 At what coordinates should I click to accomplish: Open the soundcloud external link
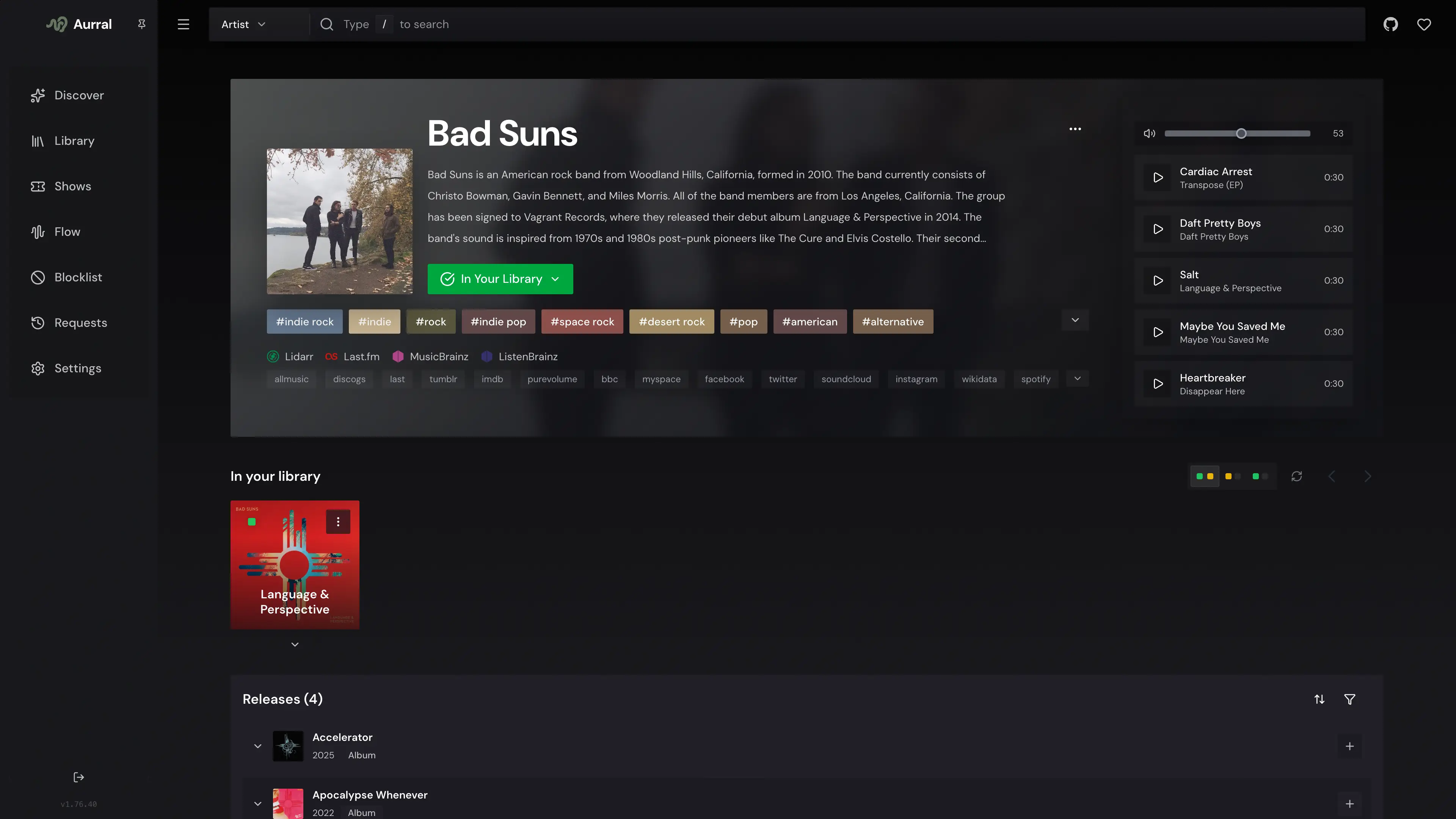click(x=846, y=379)
